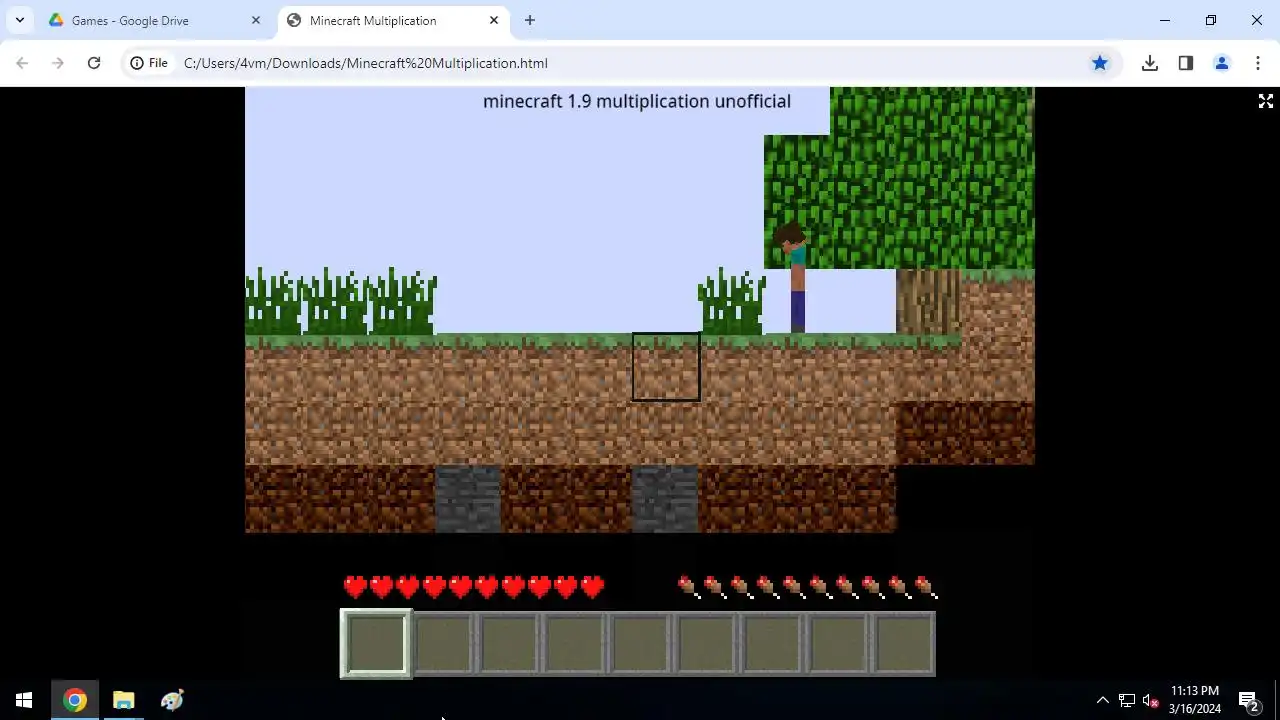Click the oak tree trunk
This screenshot has width=1280, height=720.
point(928,301)
